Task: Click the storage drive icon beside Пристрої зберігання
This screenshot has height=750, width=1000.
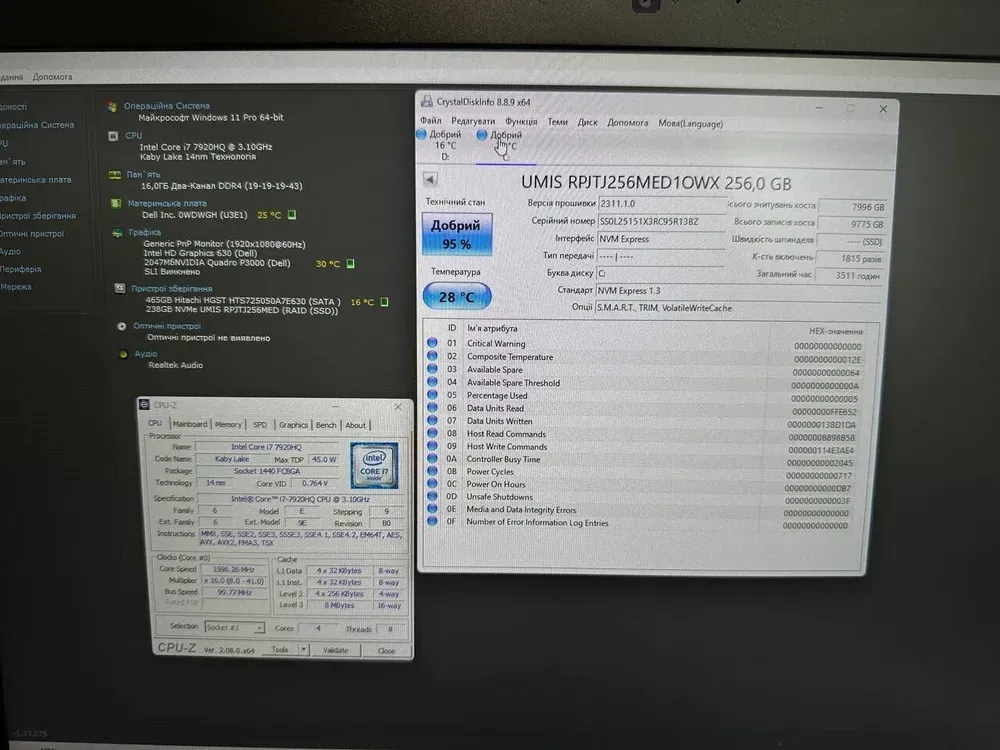Action: (x=120, y=288)
